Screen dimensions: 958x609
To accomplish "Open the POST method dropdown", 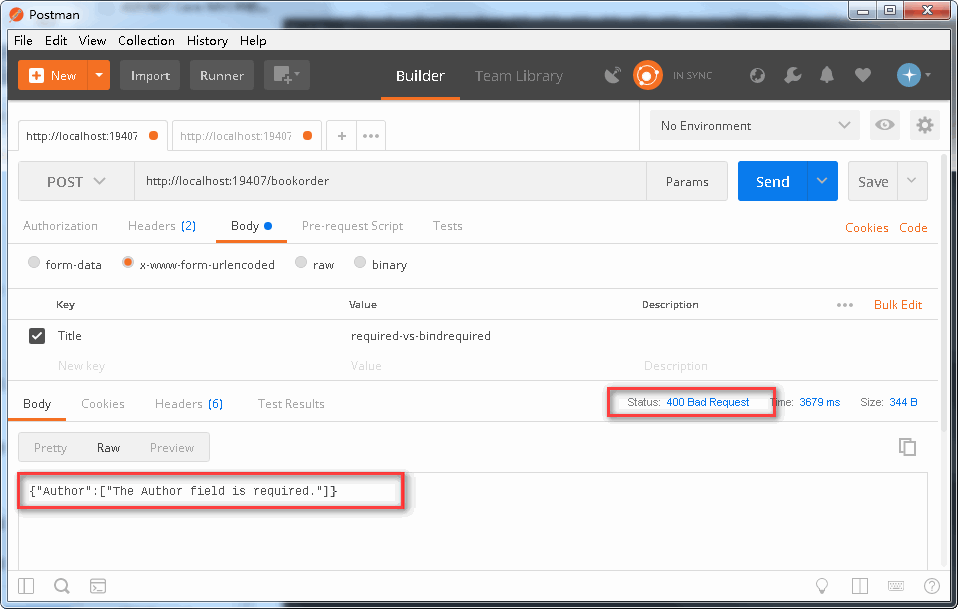I will click(x=76, y=181).
